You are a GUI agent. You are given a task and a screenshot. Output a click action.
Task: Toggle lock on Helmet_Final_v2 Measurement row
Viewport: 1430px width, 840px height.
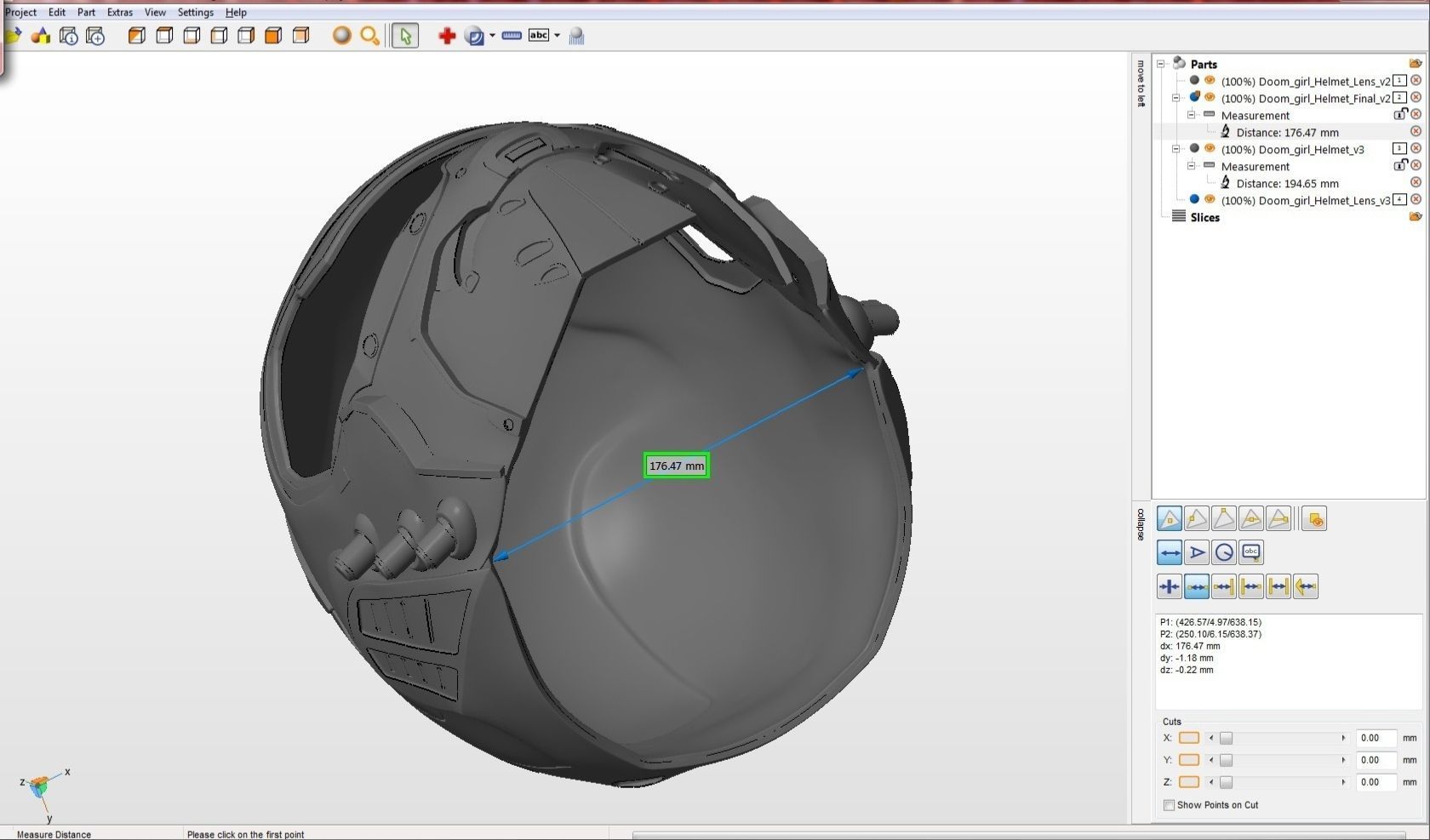click(1399, 114)
